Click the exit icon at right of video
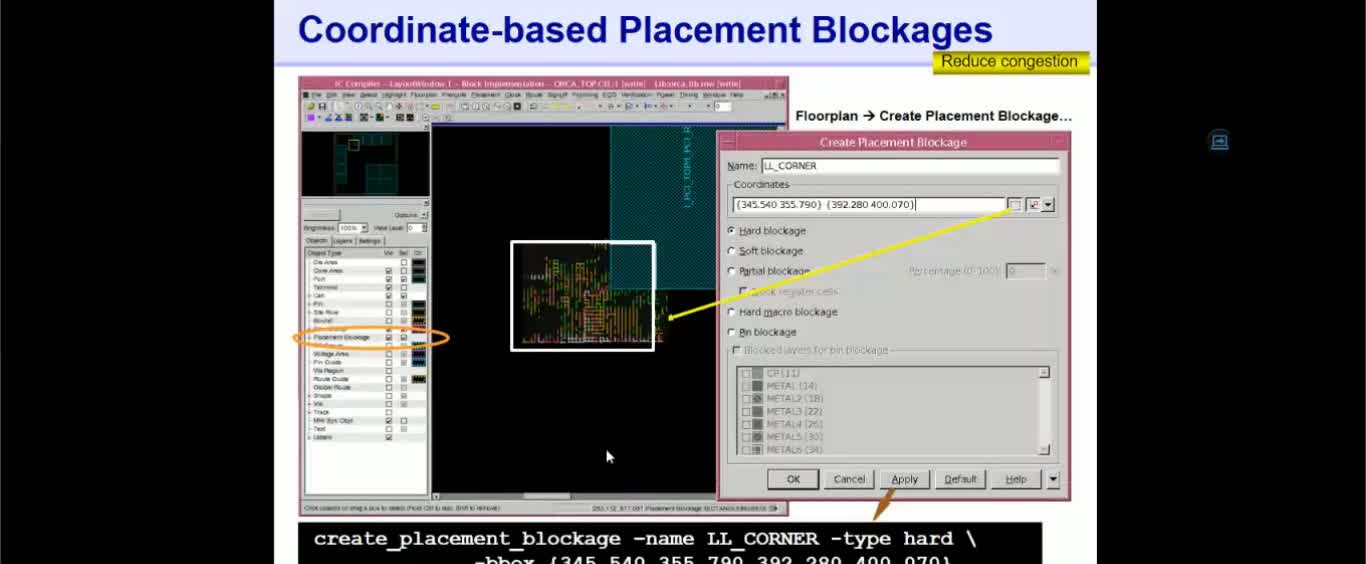1366x564 pixels. (x=1219, y=141)
